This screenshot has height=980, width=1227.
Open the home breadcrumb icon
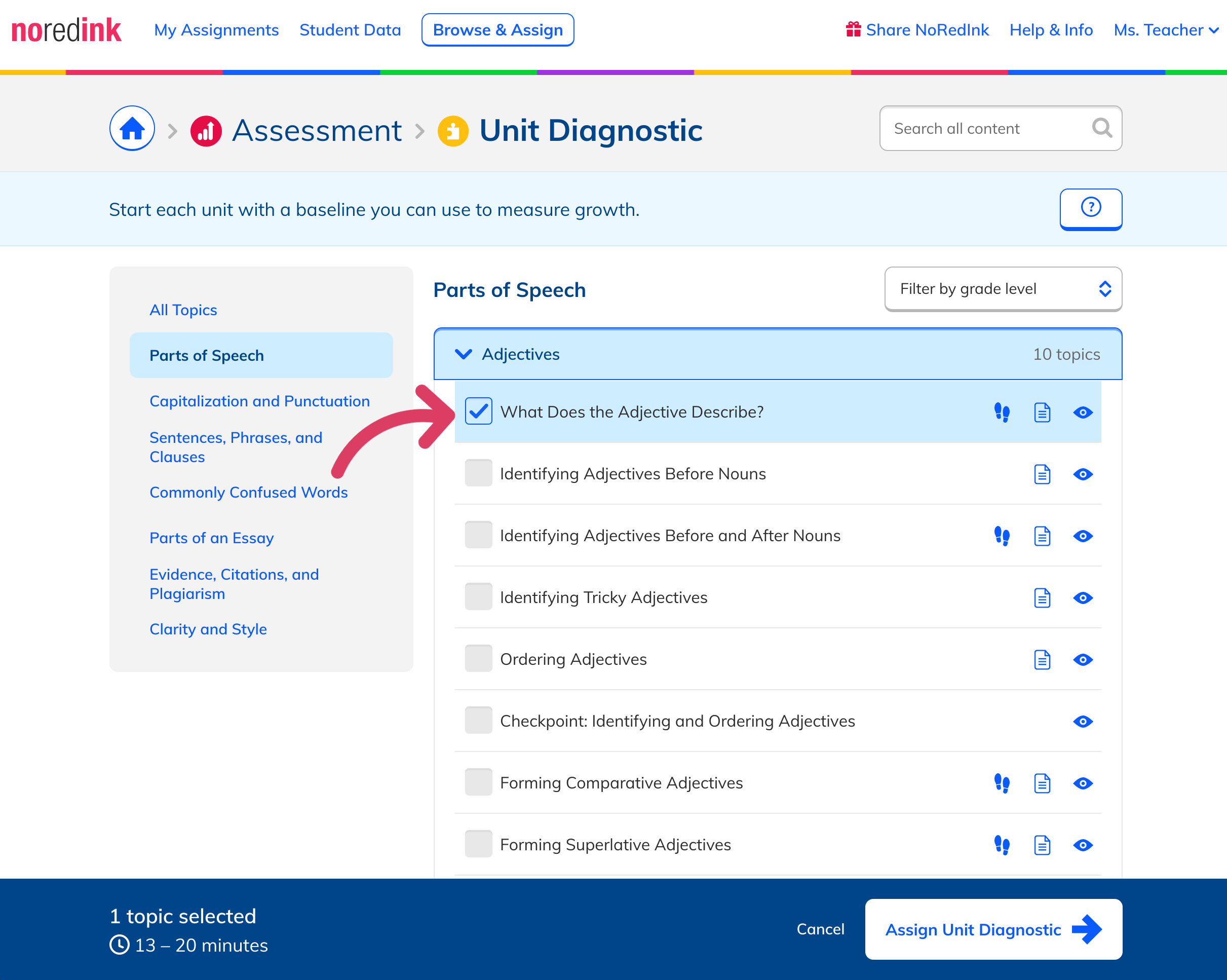point(132,129)
